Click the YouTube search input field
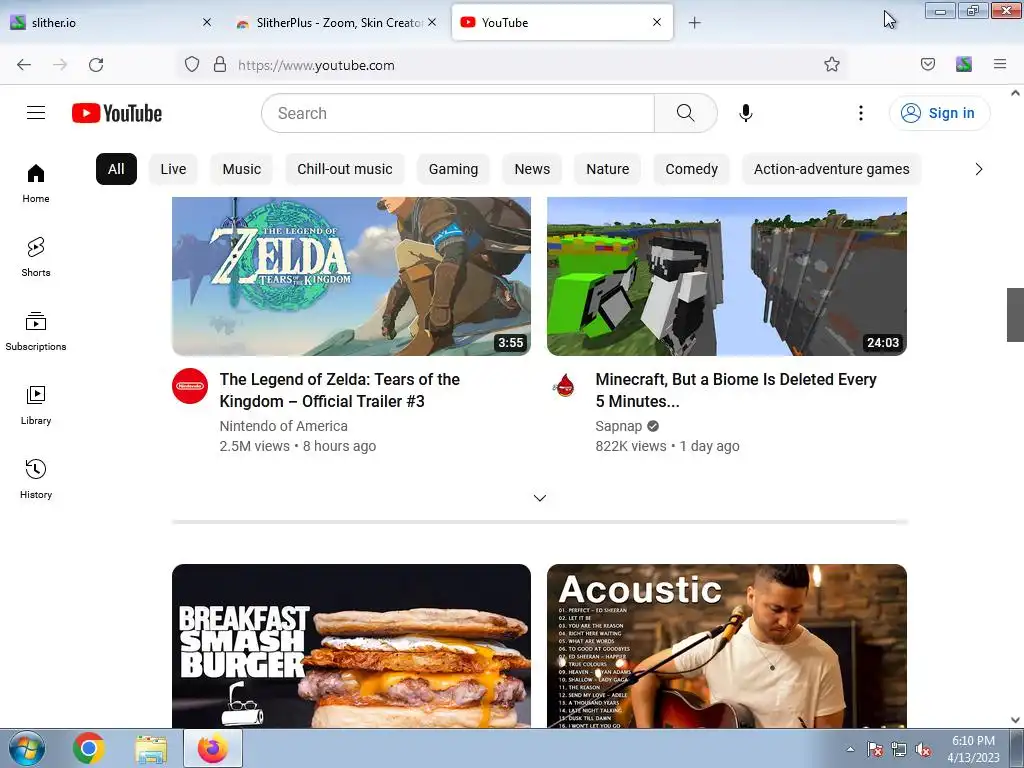Image resolution: width=1024 pixels, height=768 pixels. click(x=458, y=113)
